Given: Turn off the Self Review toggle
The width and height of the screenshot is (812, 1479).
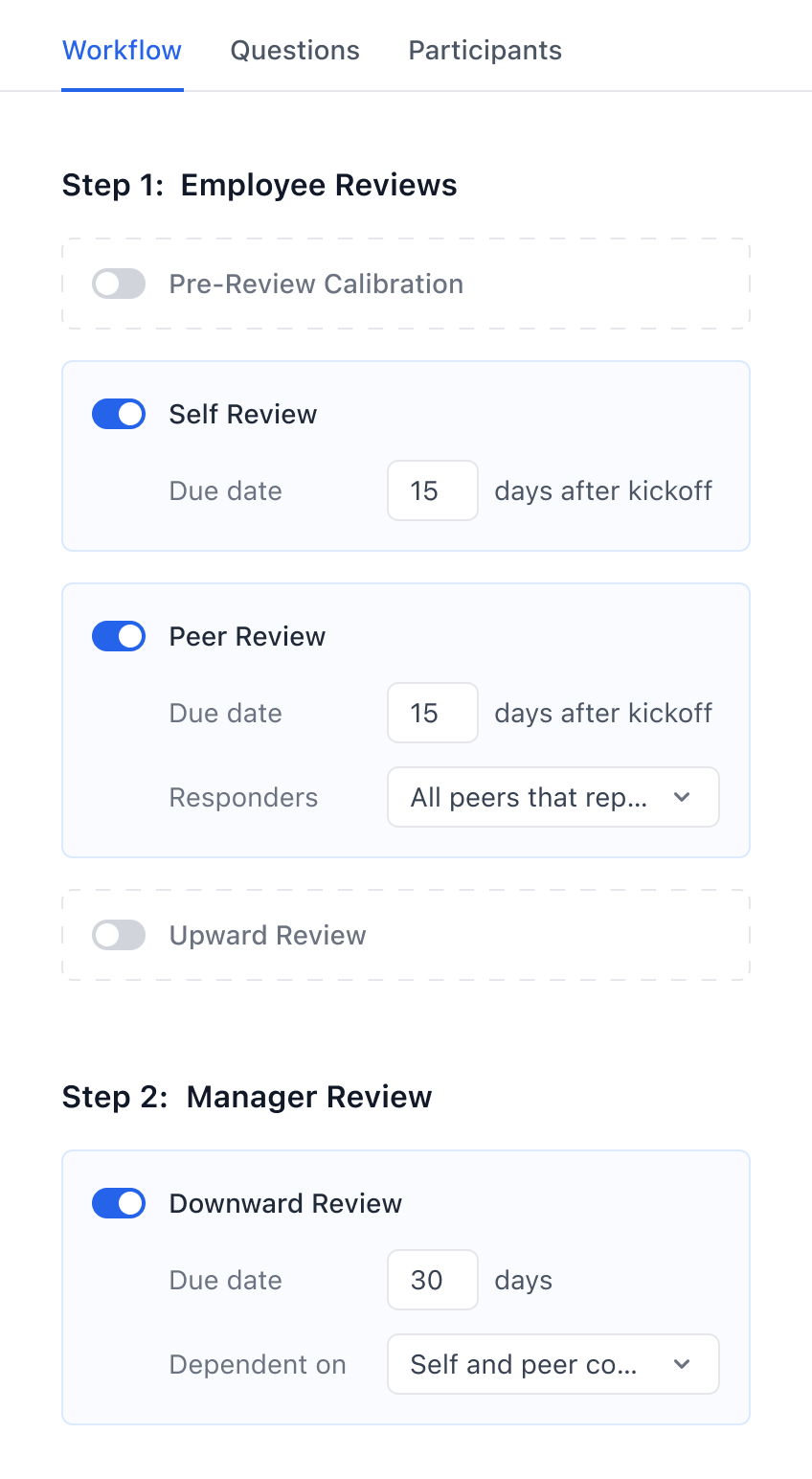Looking at the screenshot, I should [x=118, y=414].
